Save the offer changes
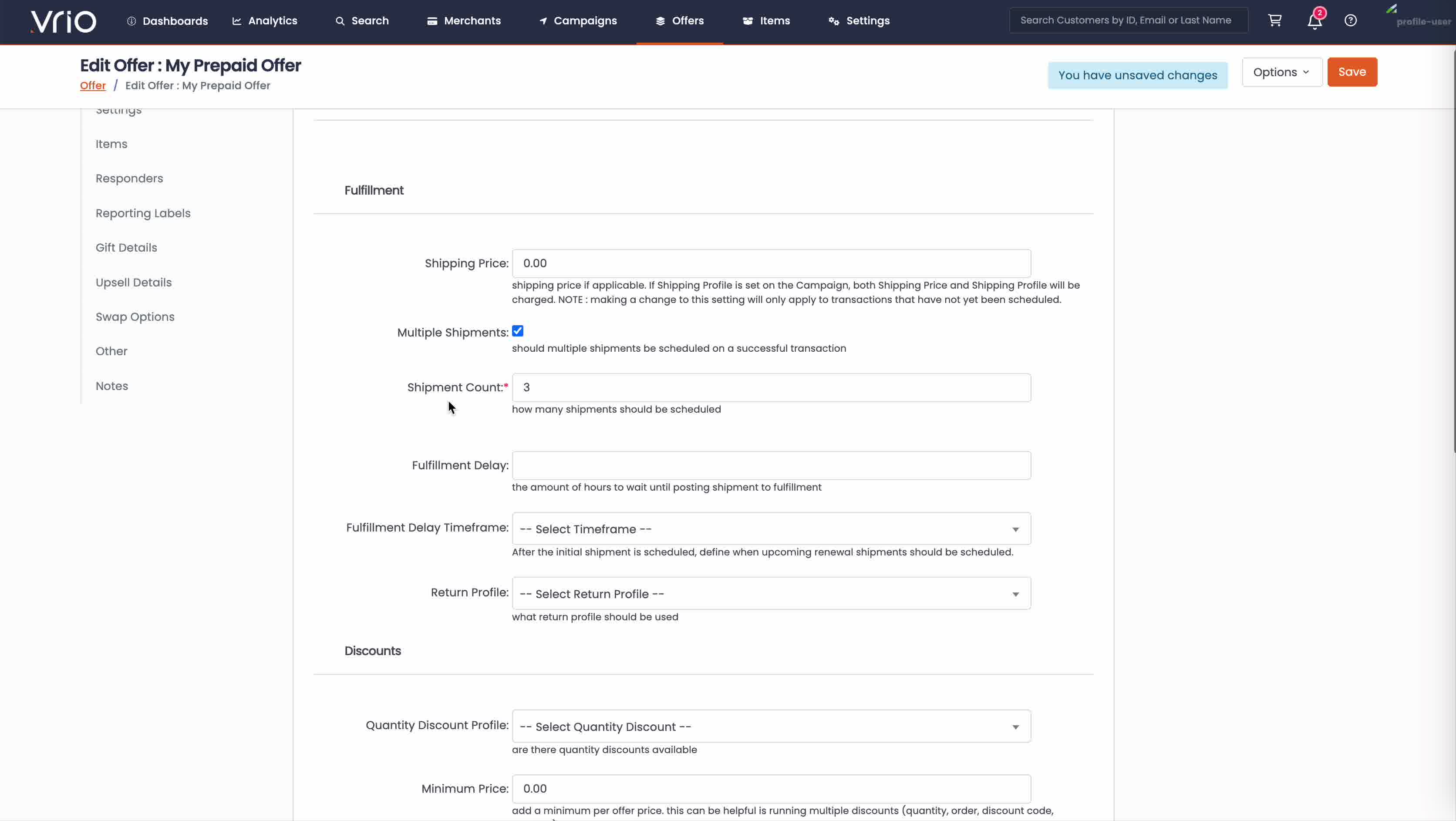 (x=1352, y=72)
